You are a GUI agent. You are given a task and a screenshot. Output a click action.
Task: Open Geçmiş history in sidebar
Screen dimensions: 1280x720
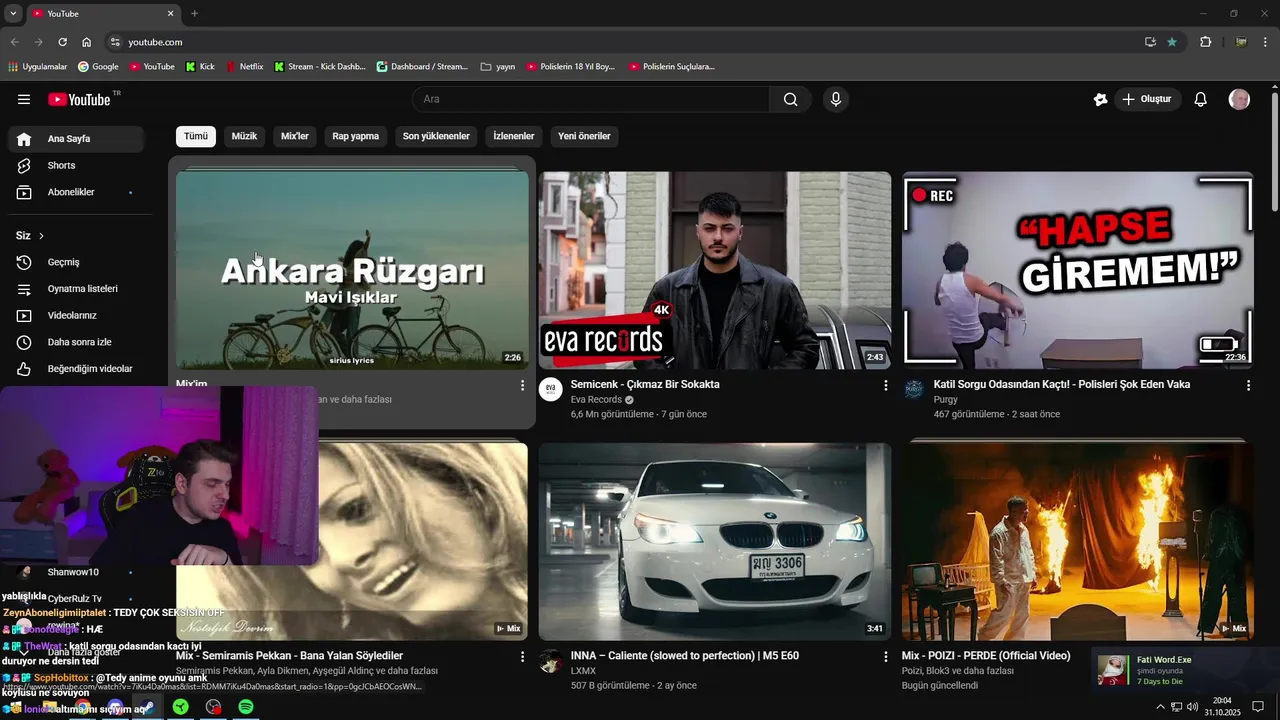click(76, 262)
